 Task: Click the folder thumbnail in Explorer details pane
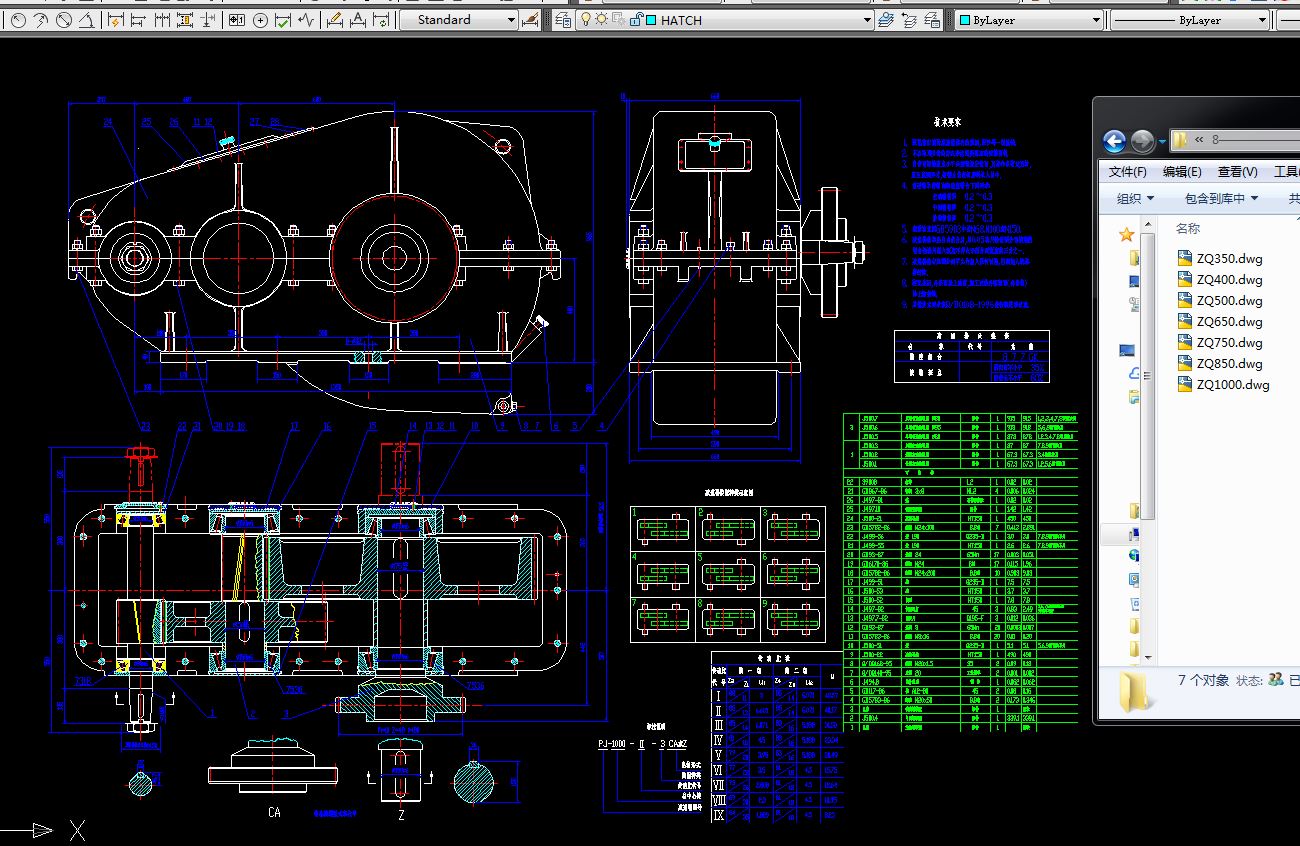point(1132,690)
